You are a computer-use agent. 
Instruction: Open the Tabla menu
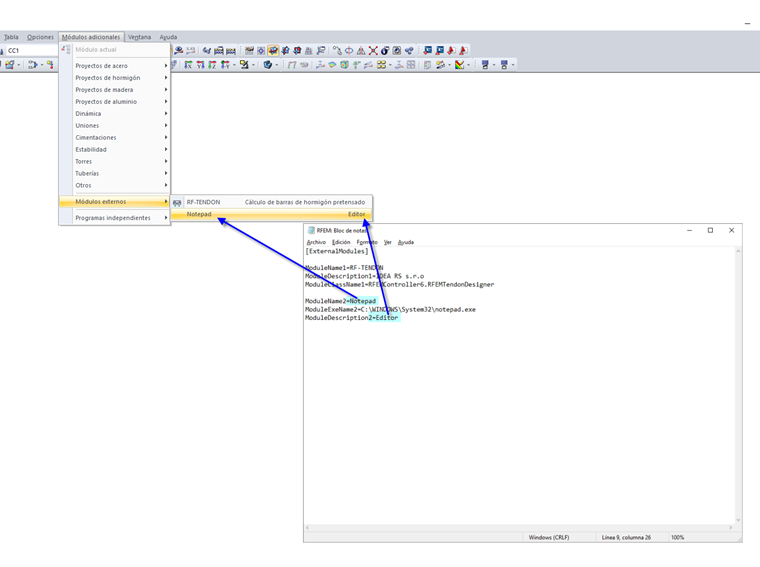coord(11,37)
